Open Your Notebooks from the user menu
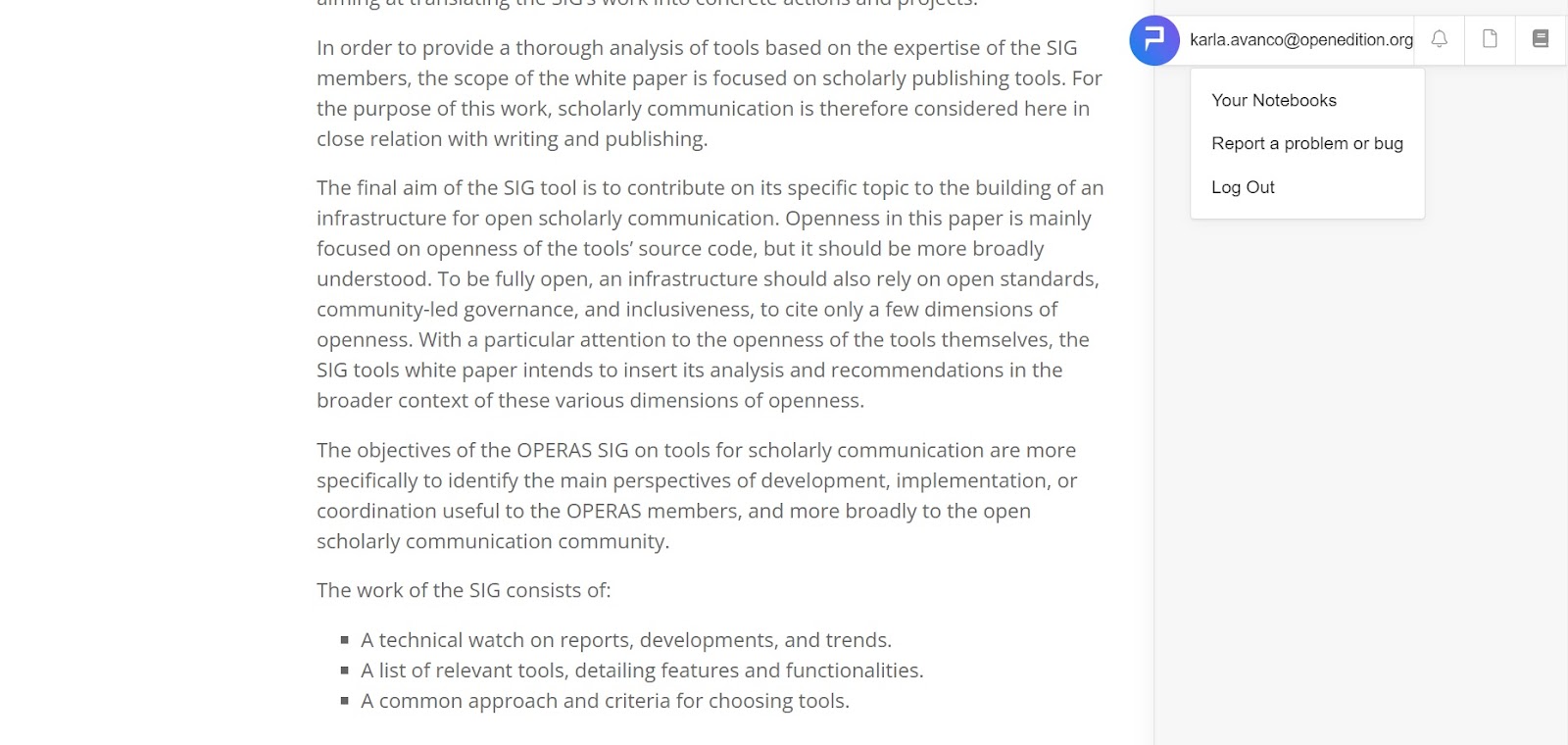This screenshot has width=1568, height=745. tap(1274, 100)
